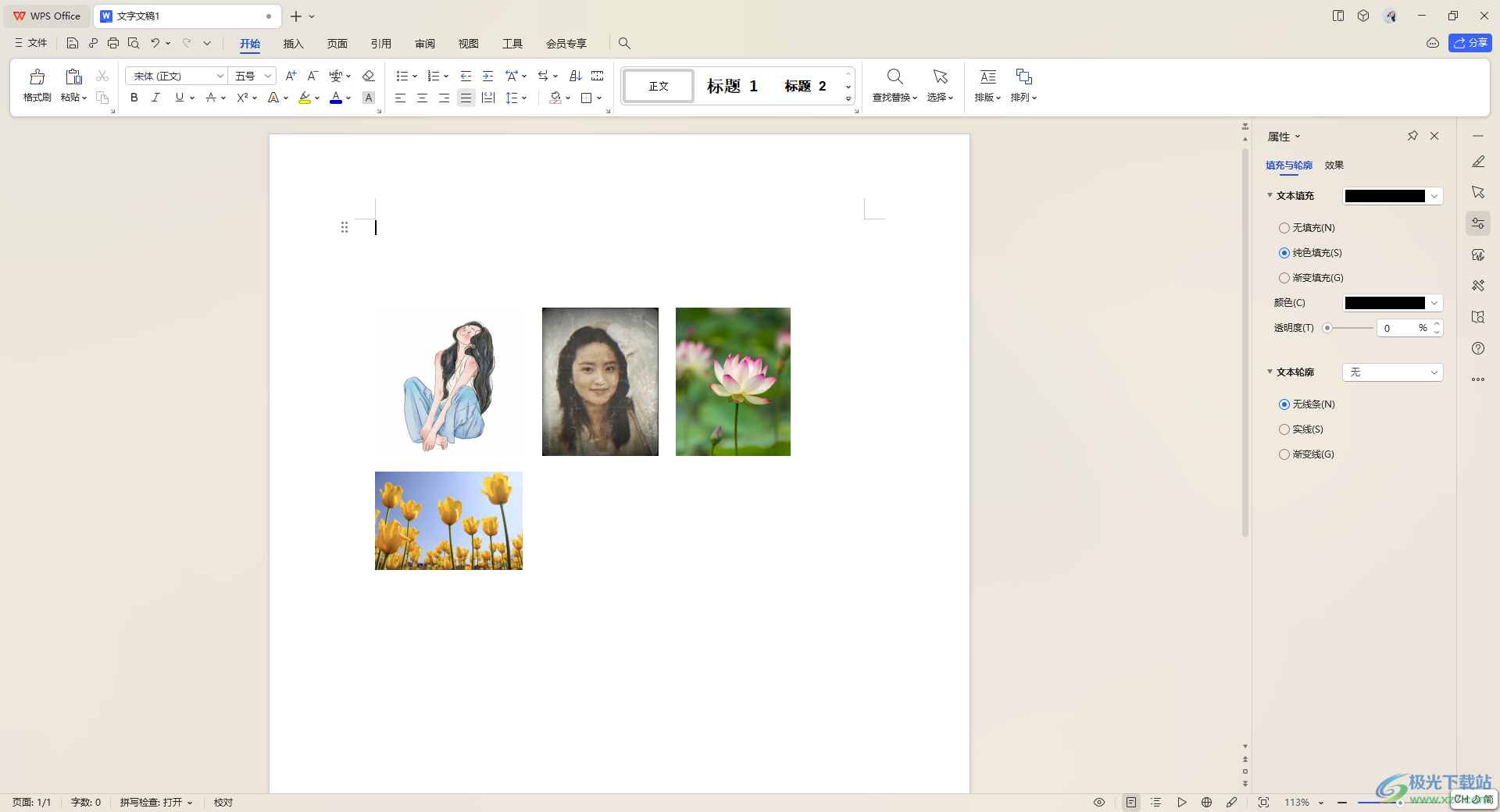Screen dimensions: 1500x812
Task: Select Solid fill 纯色填充(S) radio
Action: pyautogui.click(x=1284, y=253)
